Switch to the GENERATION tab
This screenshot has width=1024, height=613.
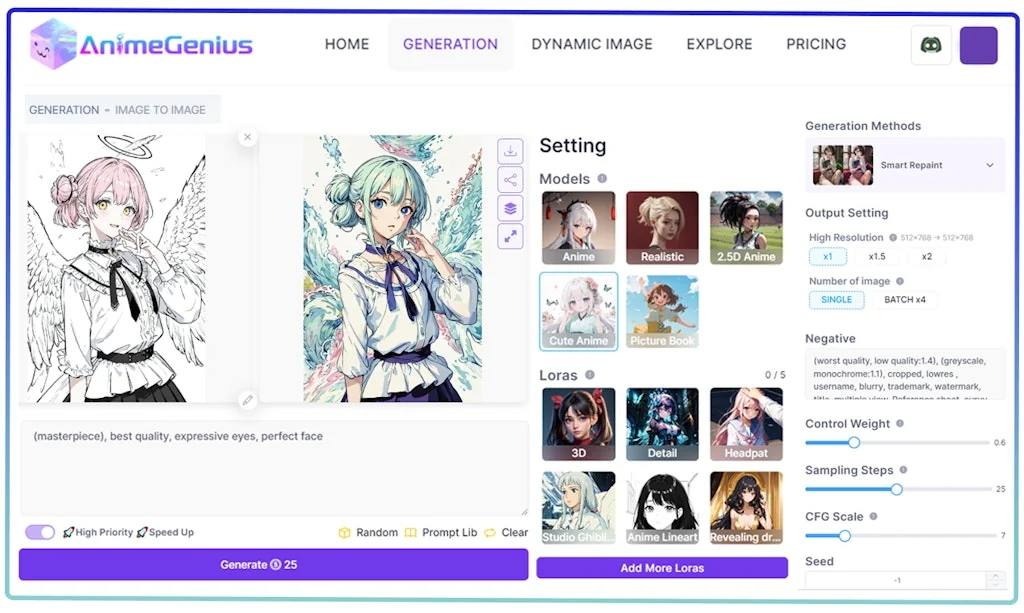pos(450,44)
